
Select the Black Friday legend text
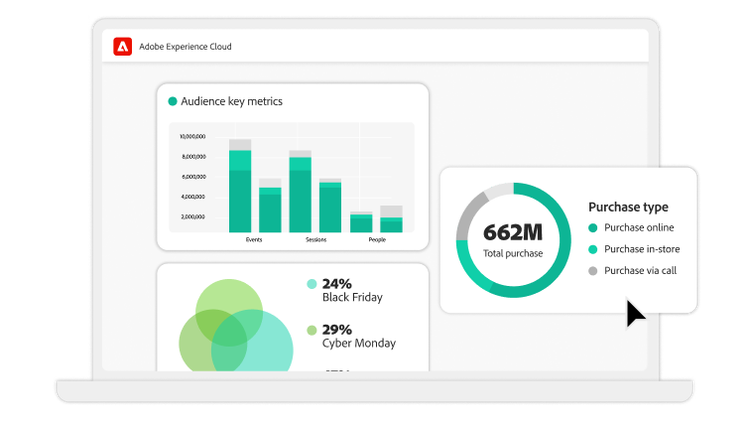pyautogui.click(x=352, y=297)
